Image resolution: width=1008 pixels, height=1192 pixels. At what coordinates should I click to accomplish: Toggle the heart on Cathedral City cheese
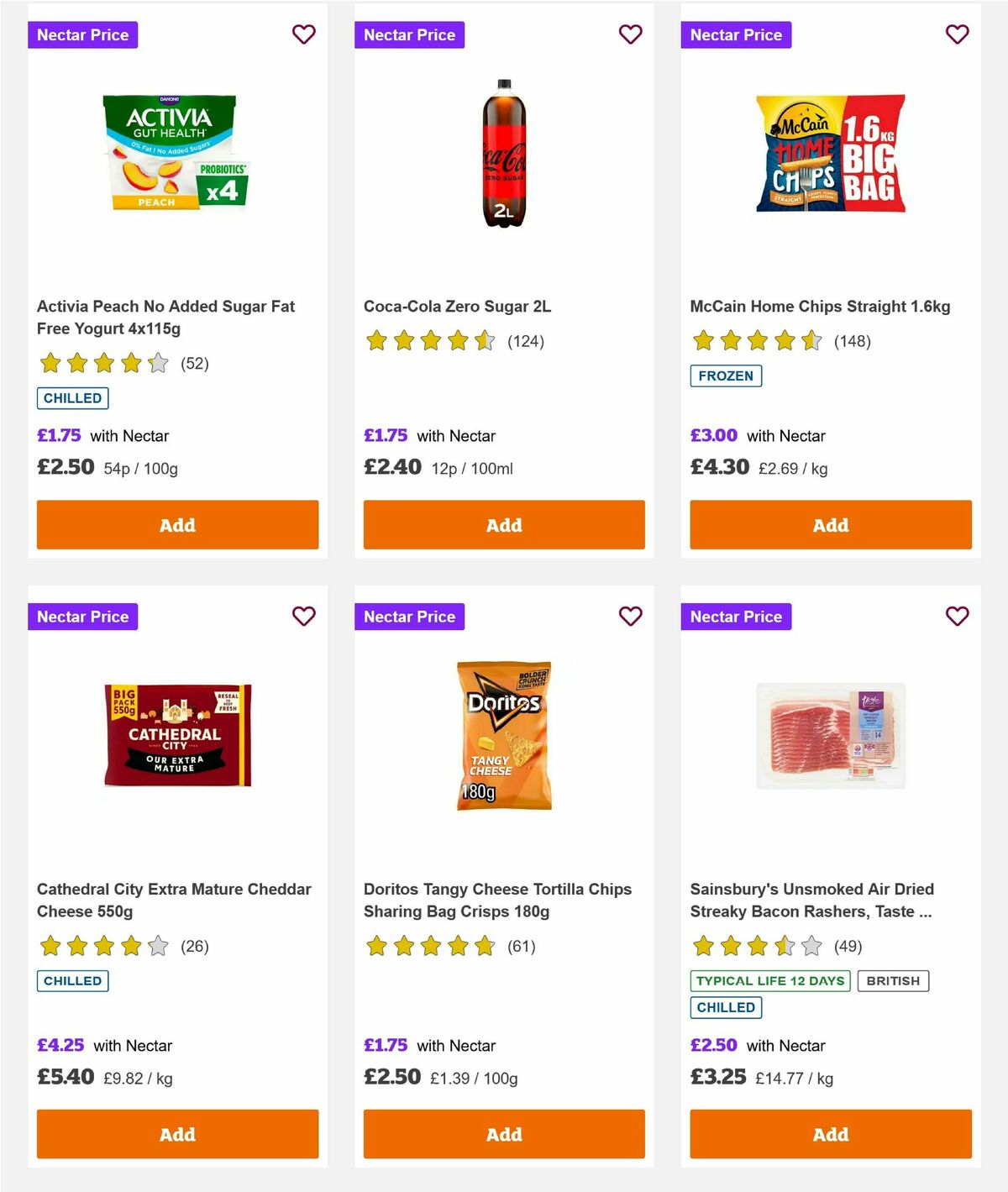click(x=303, y=616)
